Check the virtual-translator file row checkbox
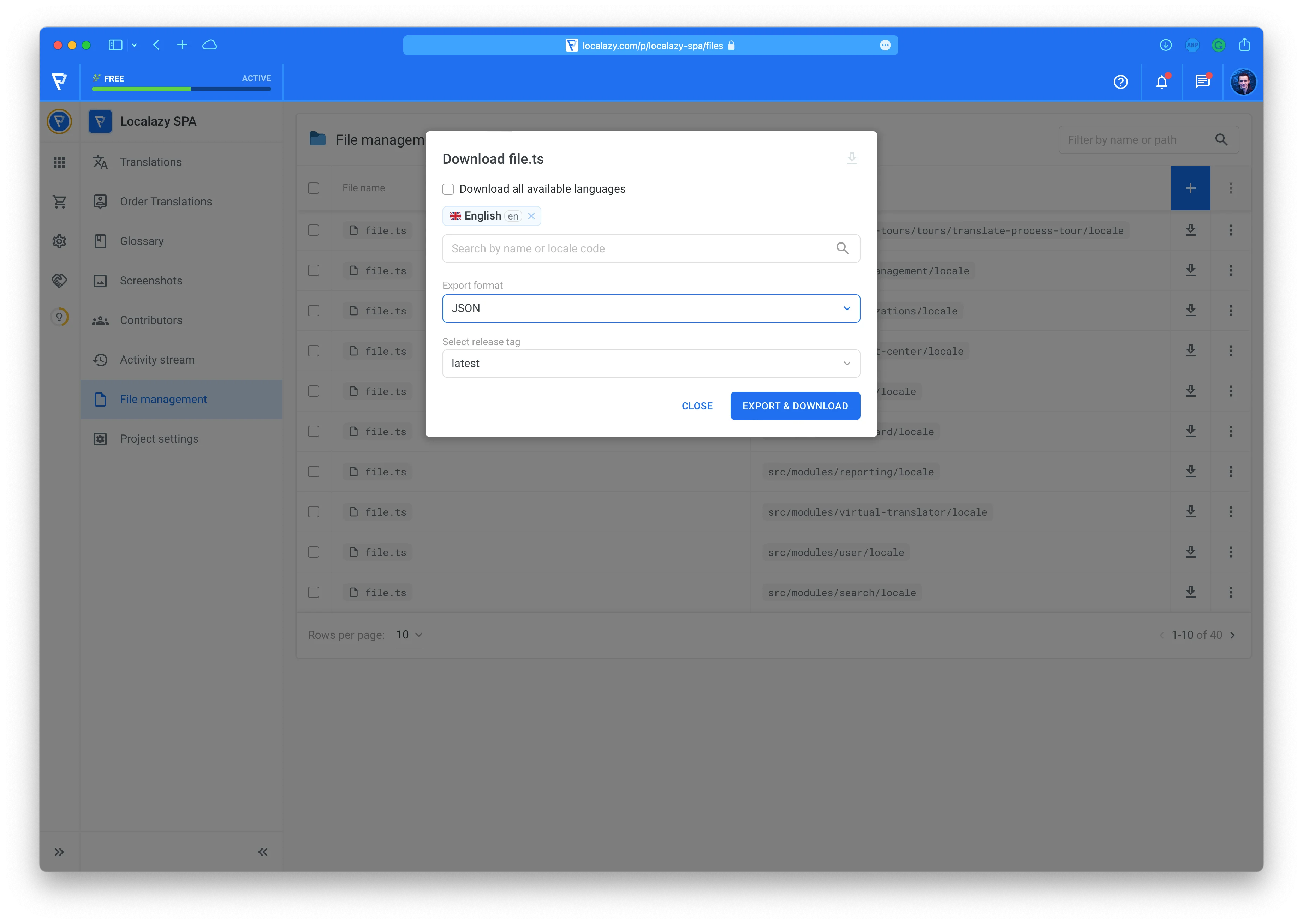The image size is (1303, 924). [x=314, y=512]
